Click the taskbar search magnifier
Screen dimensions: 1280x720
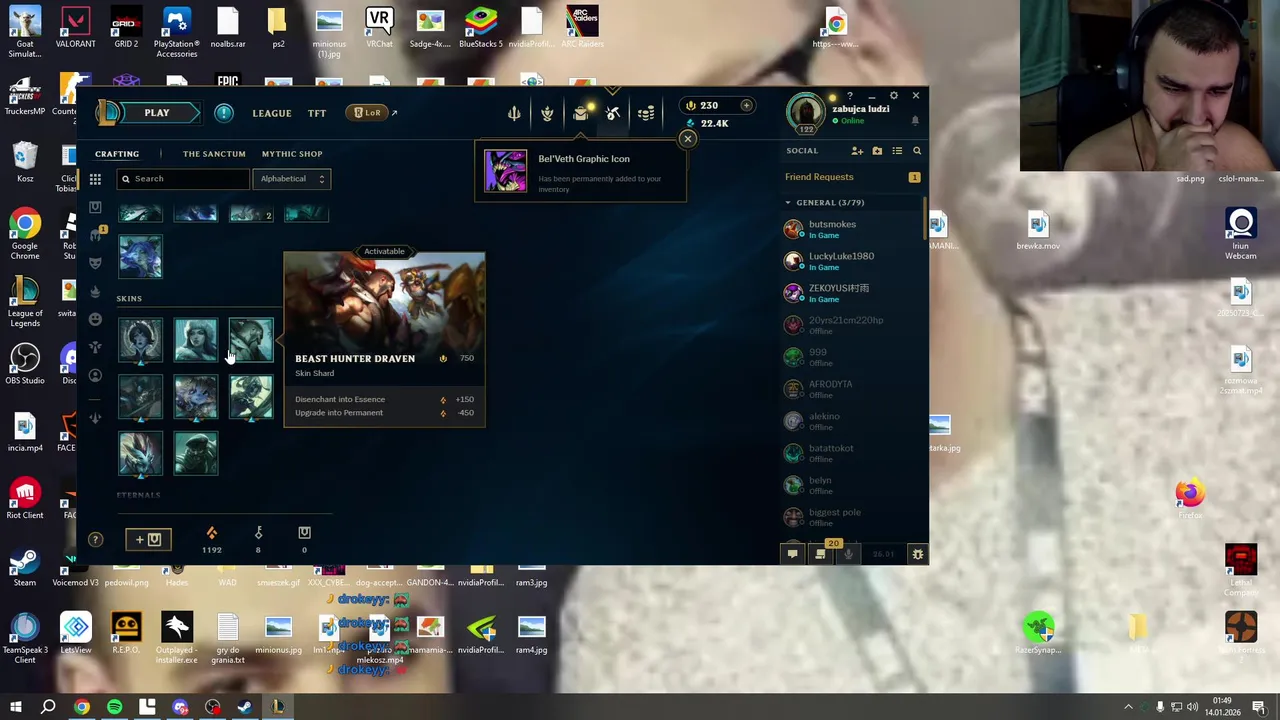48,707
